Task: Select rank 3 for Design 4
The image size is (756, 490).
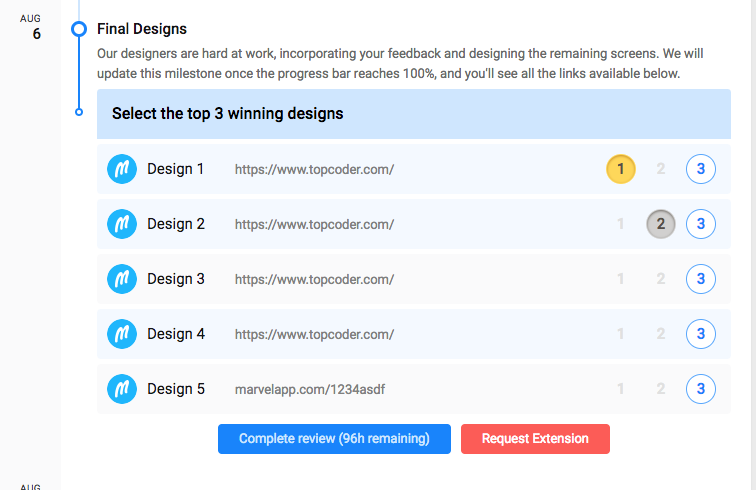Action: click(701, 334)
